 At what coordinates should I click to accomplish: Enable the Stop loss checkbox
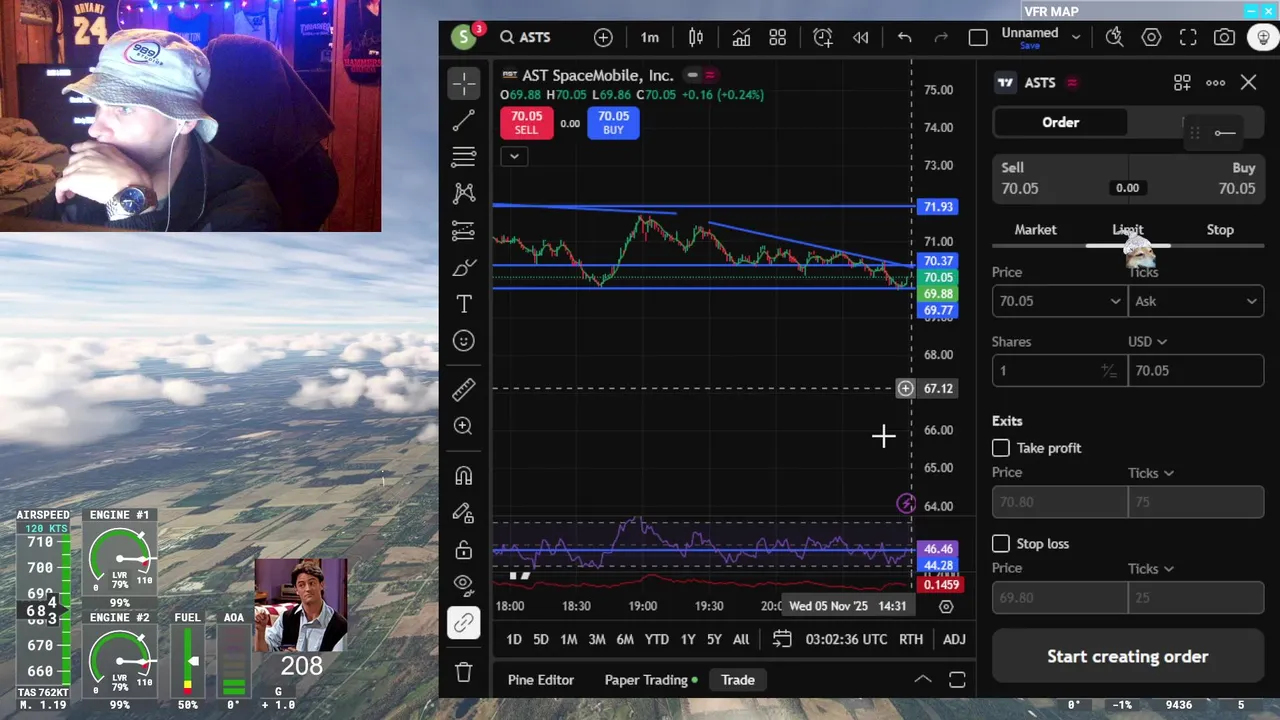point(1001,543)
